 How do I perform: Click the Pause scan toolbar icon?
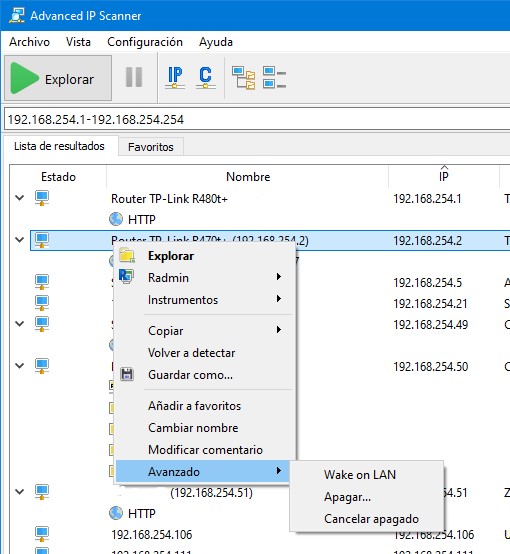coord(134,77)
